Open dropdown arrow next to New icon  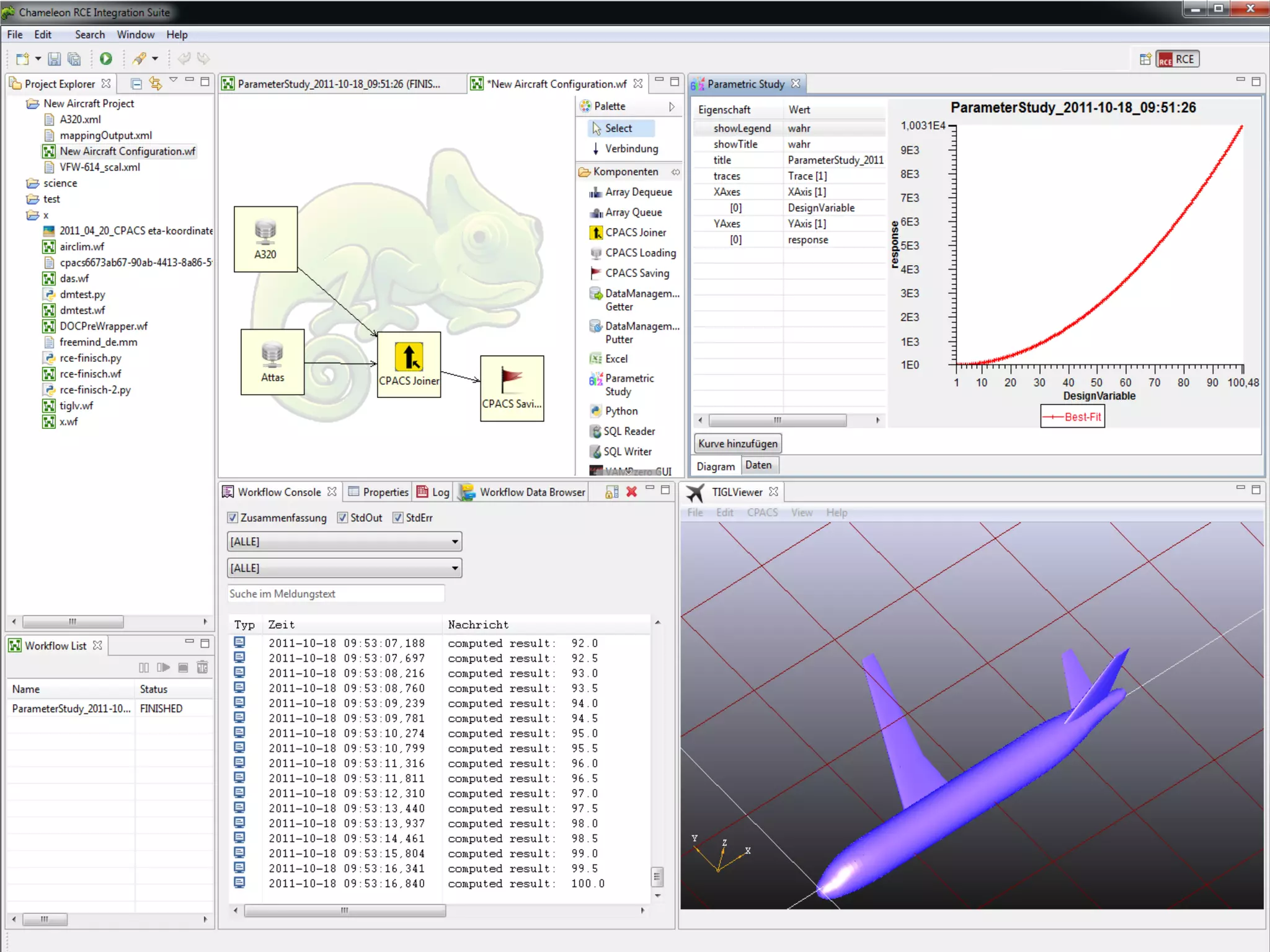pos(38,59)
